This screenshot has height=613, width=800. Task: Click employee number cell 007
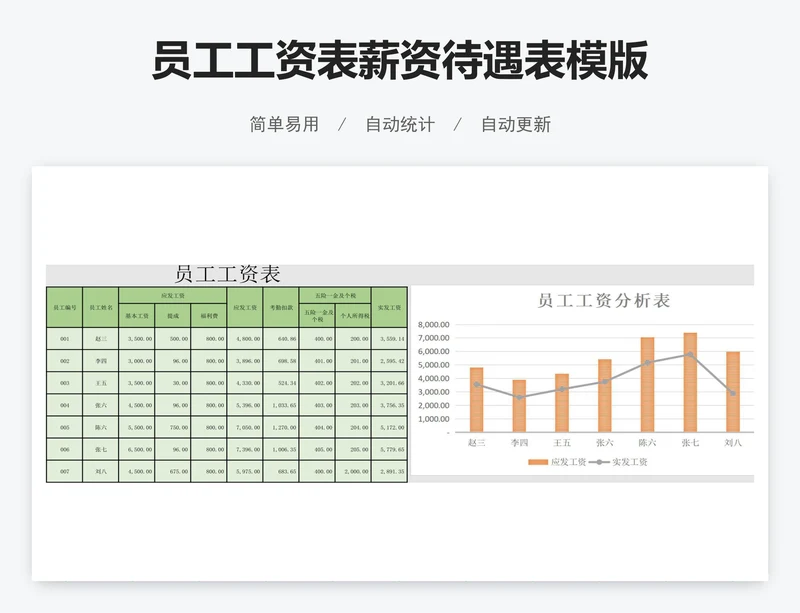click(x=65, y=471)
